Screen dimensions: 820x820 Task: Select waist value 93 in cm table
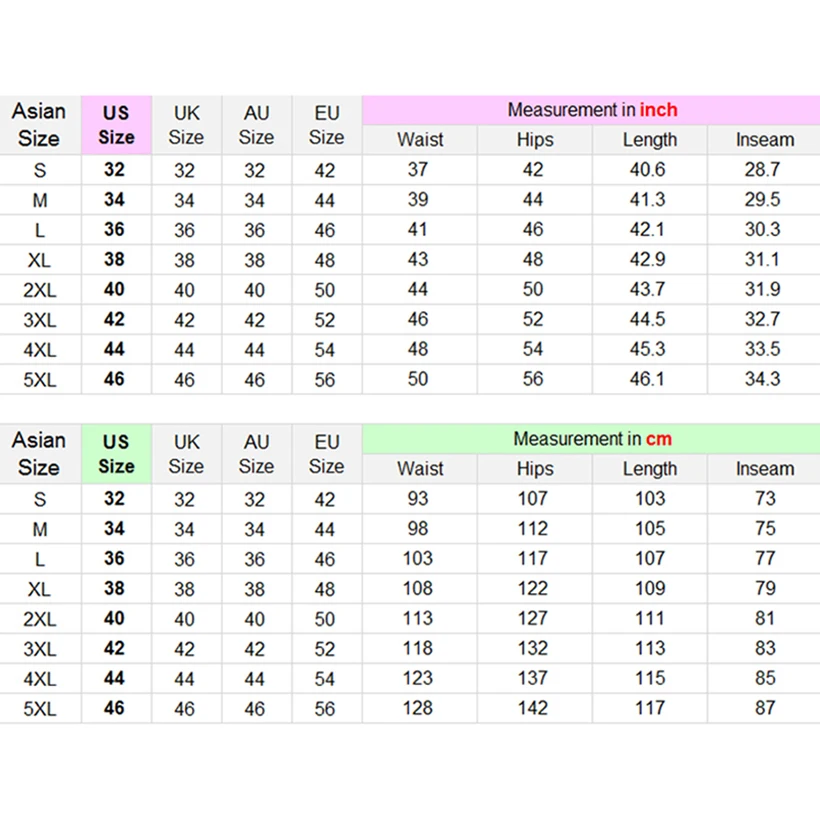pos(418,498)
